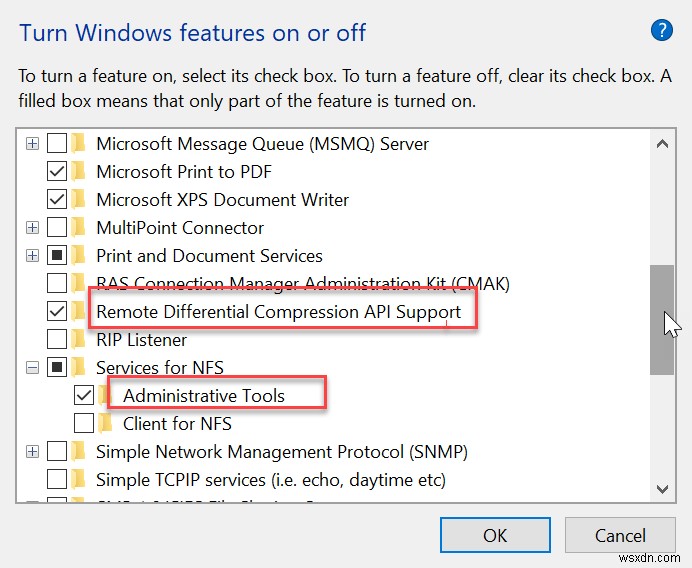
Task: Click the folder icon beside Microsoft Print to PDF
Action: (x=79, y=172)
